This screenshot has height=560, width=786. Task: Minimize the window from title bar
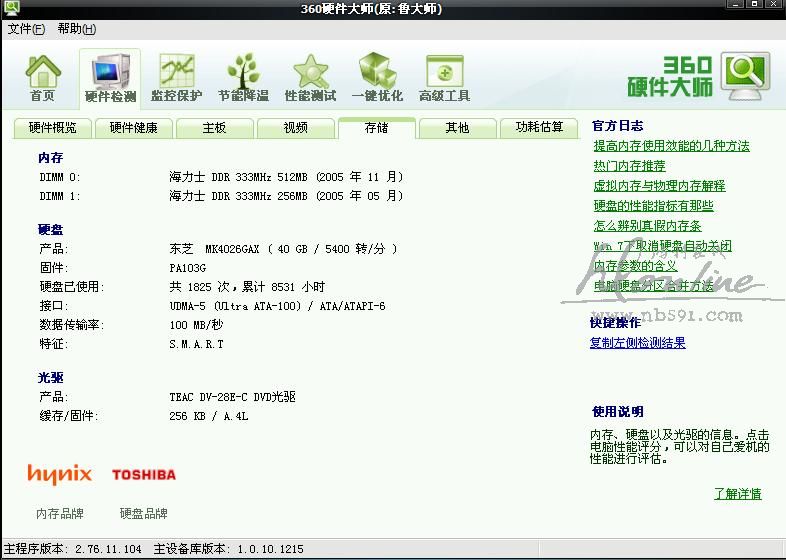point(735,4)
